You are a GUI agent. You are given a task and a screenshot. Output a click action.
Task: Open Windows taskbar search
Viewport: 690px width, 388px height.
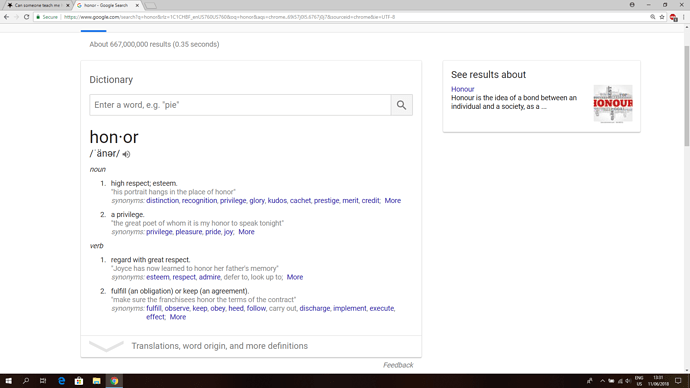[x=26, y=381]
